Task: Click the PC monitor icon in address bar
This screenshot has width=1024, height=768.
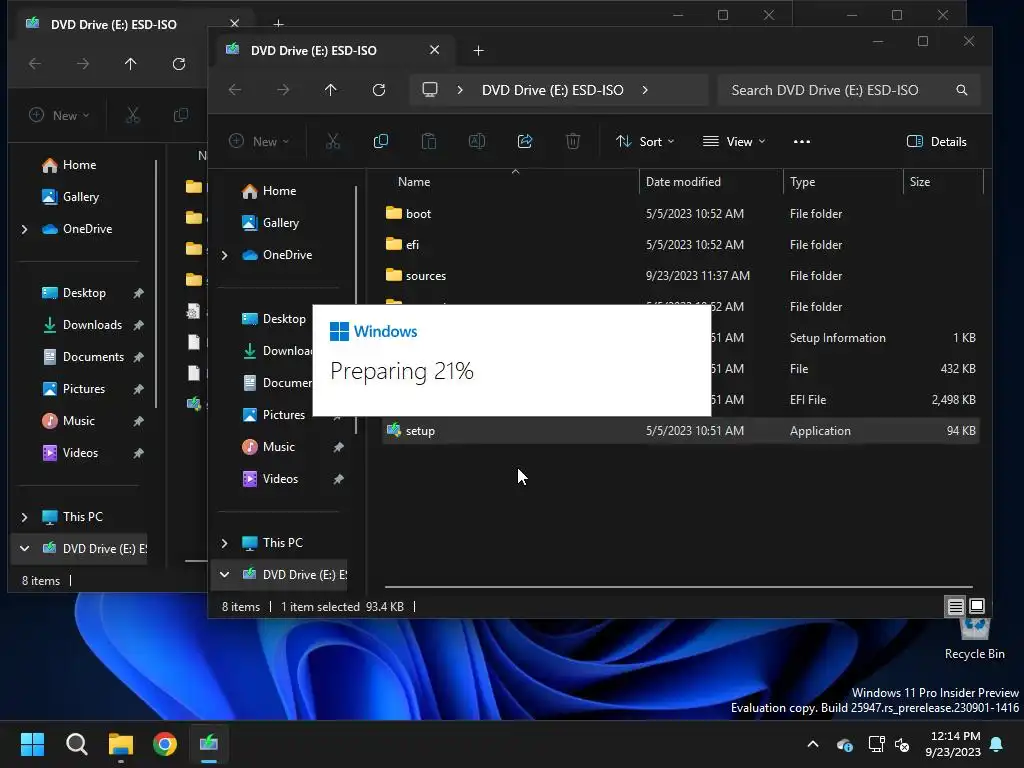Action: (430, 89)
